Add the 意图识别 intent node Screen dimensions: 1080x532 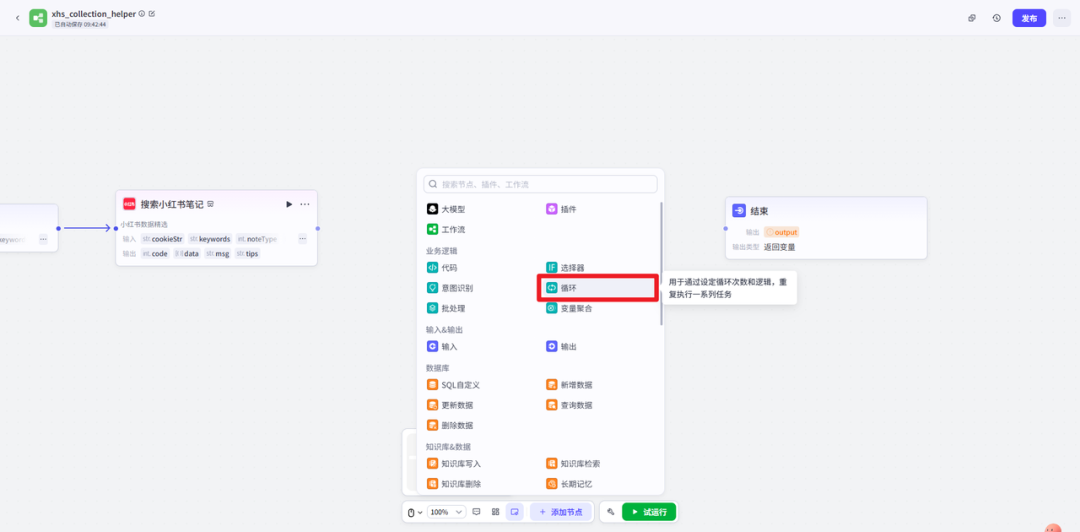(x=457, y=288)
